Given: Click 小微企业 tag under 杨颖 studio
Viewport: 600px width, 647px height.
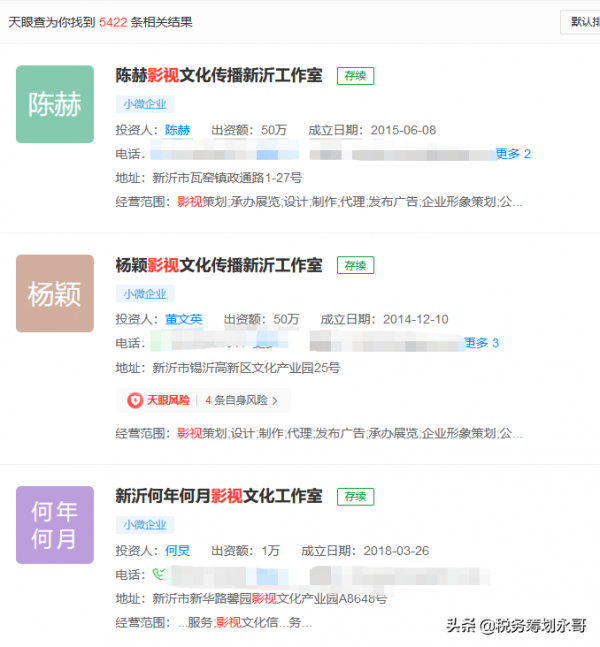Looking at the screenshot, I should (145, 294).
